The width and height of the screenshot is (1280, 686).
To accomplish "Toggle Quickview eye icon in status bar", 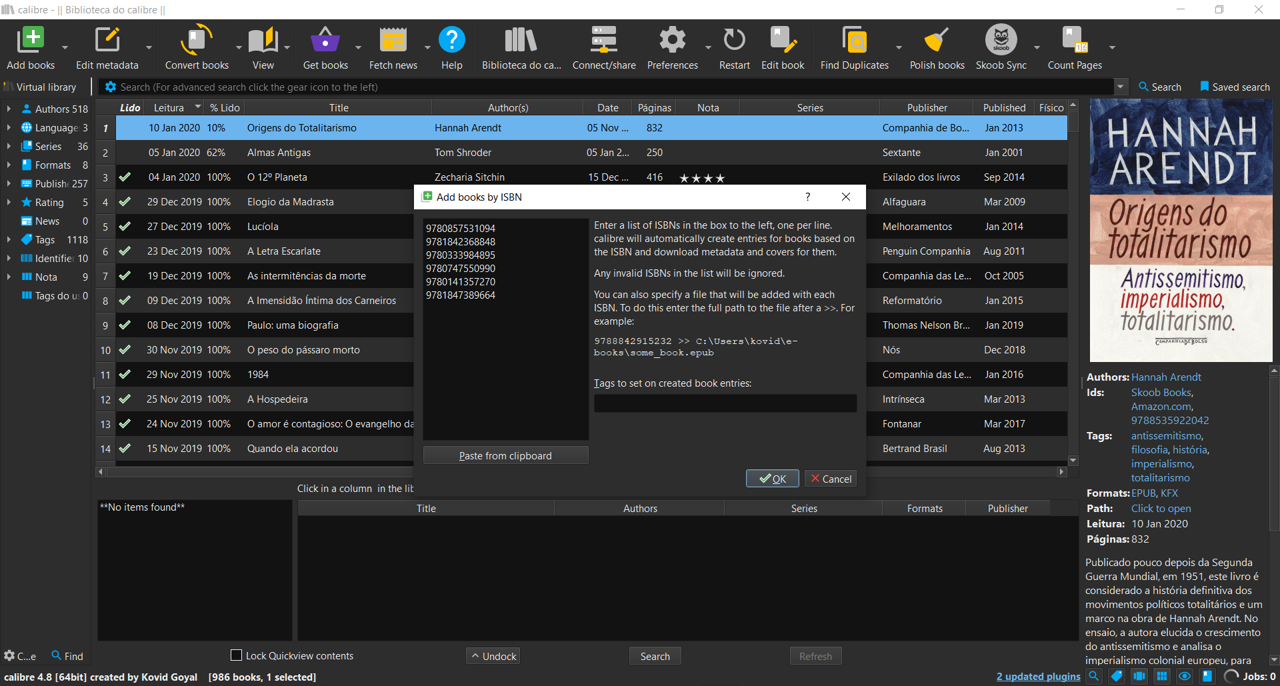I will [x=1185, y=677].
